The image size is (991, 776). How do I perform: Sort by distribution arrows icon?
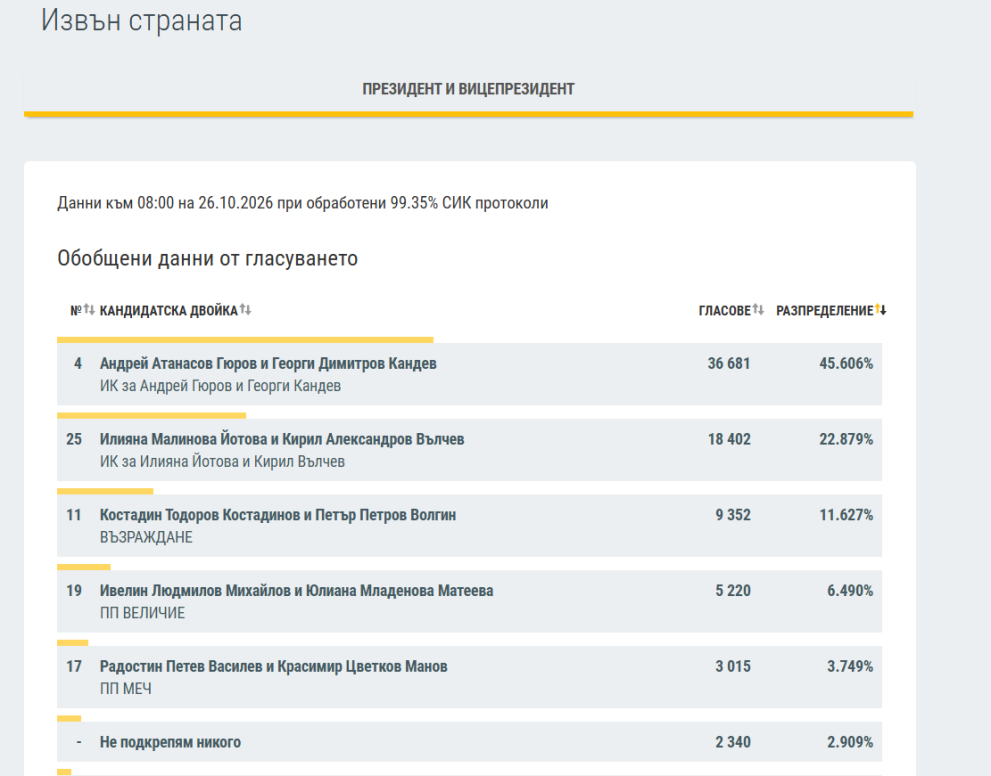[881, 310]
